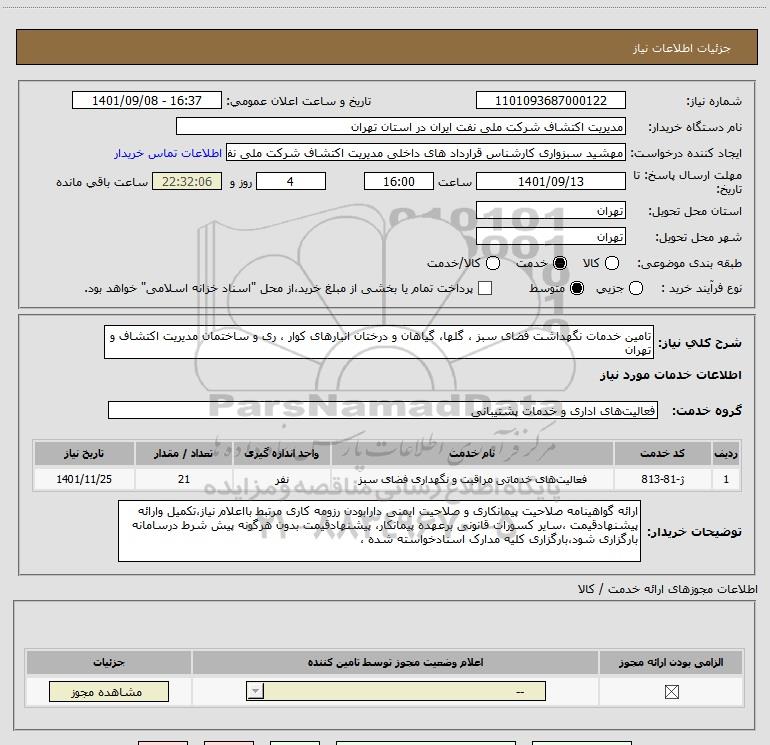The image size is (770, 745).
Task: Click the اطلاعات خدمات مورد نیاز heading
Action: click(x=670, y=375)
